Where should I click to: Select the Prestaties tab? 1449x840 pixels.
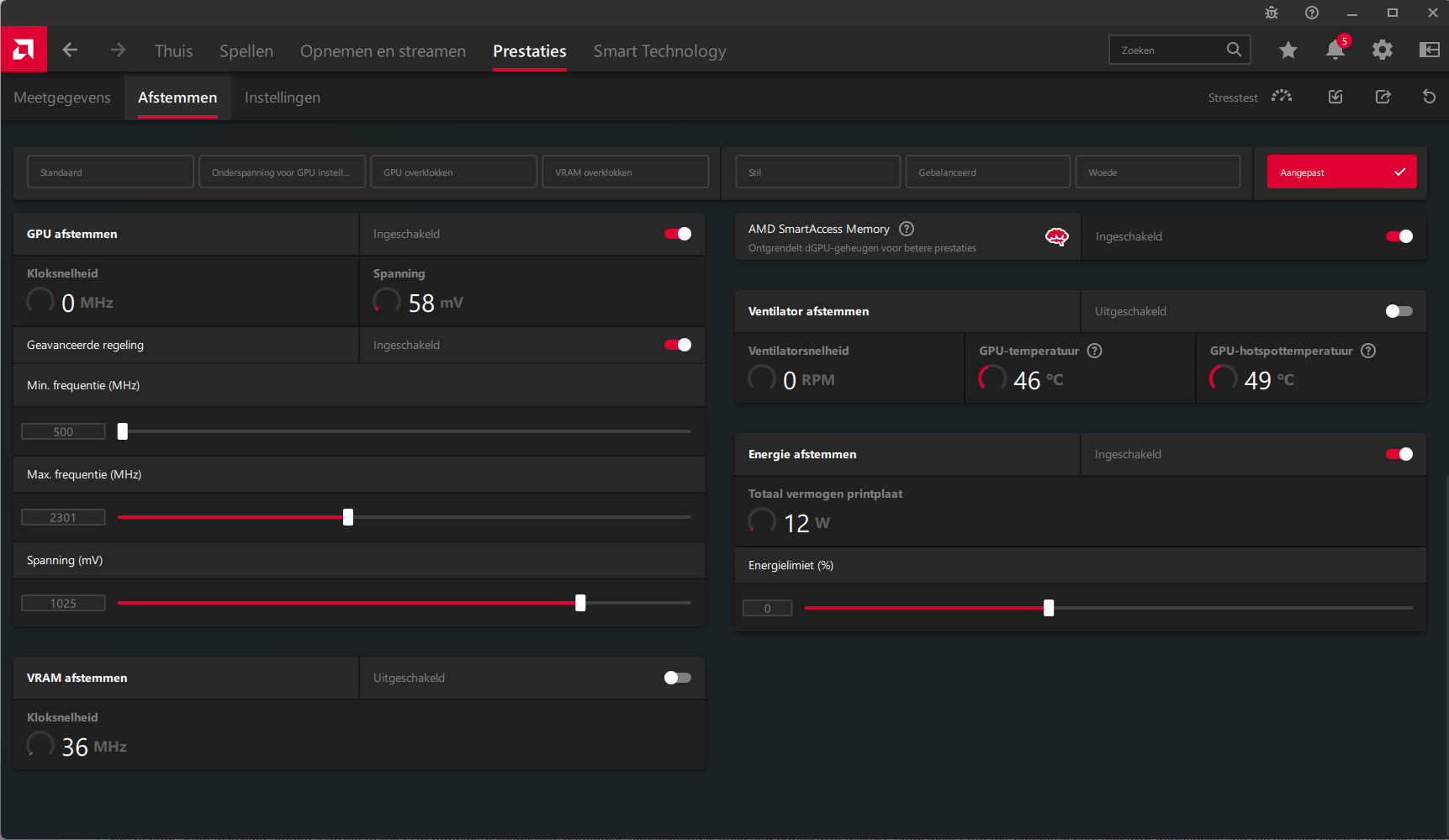point(530,51)
